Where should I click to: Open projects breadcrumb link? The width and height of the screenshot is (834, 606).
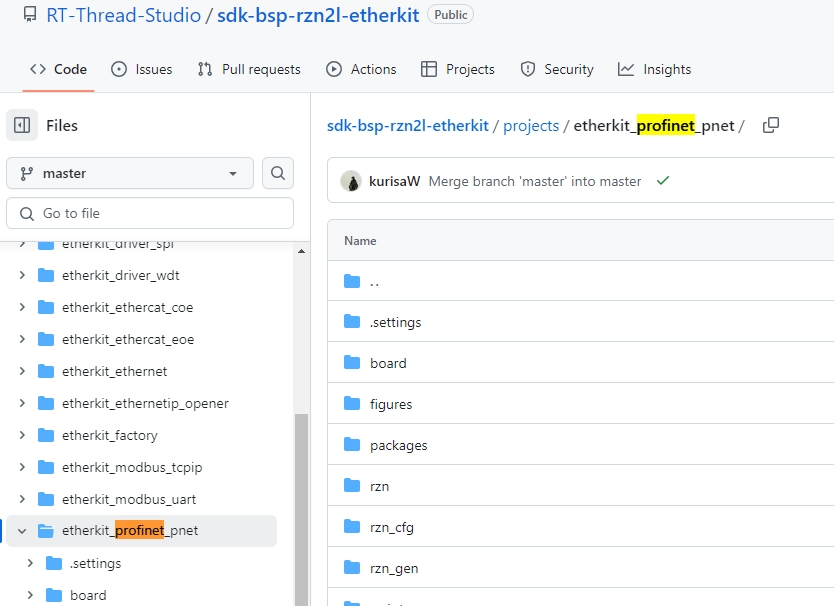click(x=531, y=126)
